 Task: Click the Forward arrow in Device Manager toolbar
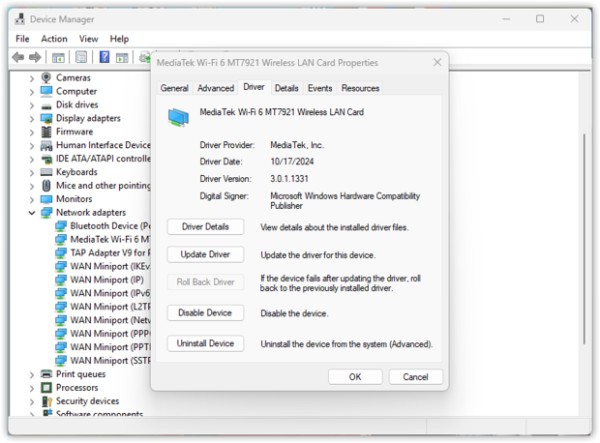(35, 58)
